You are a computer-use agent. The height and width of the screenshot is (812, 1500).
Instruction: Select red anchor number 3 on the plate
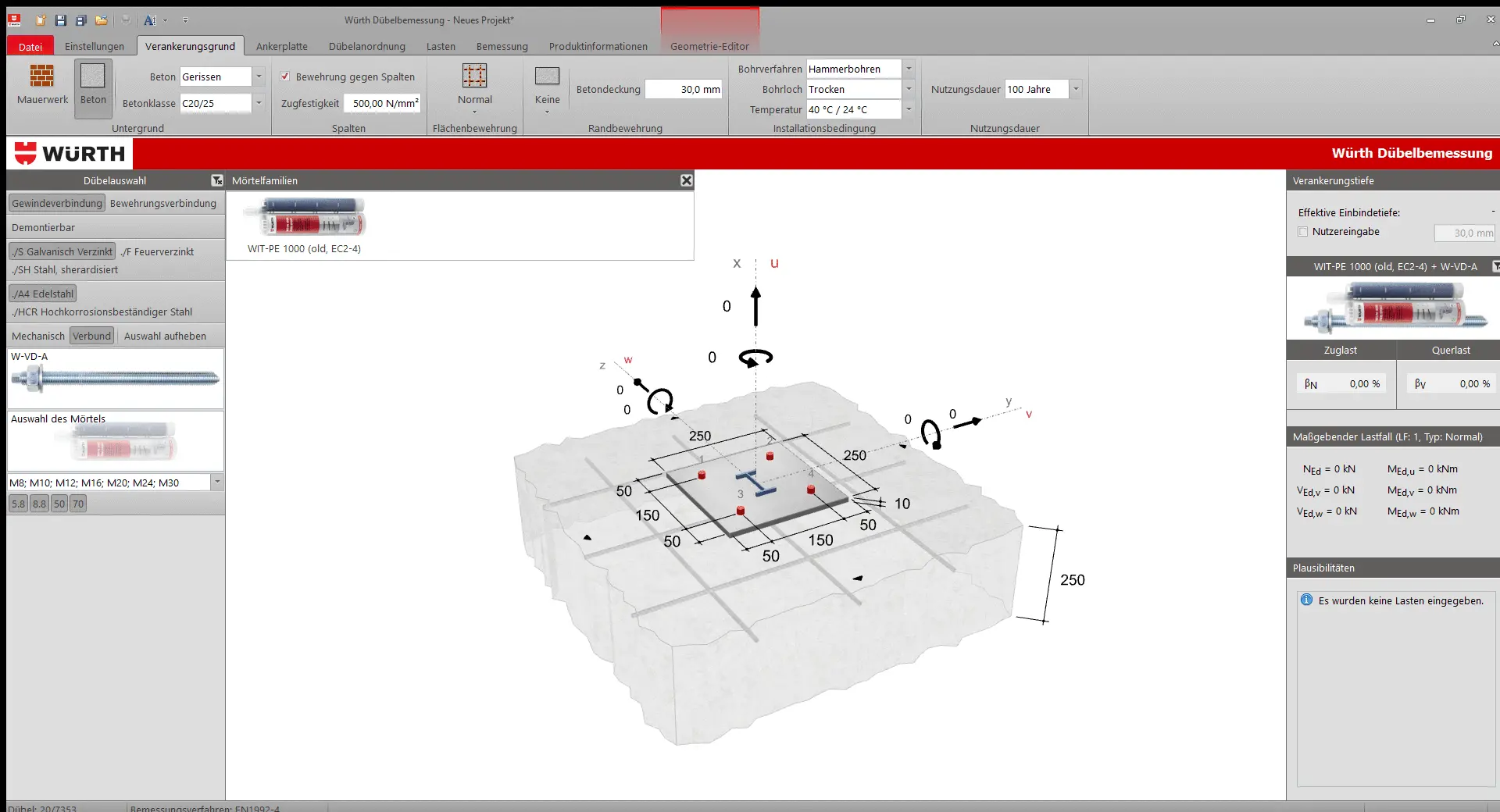click(x=741, y=510)
